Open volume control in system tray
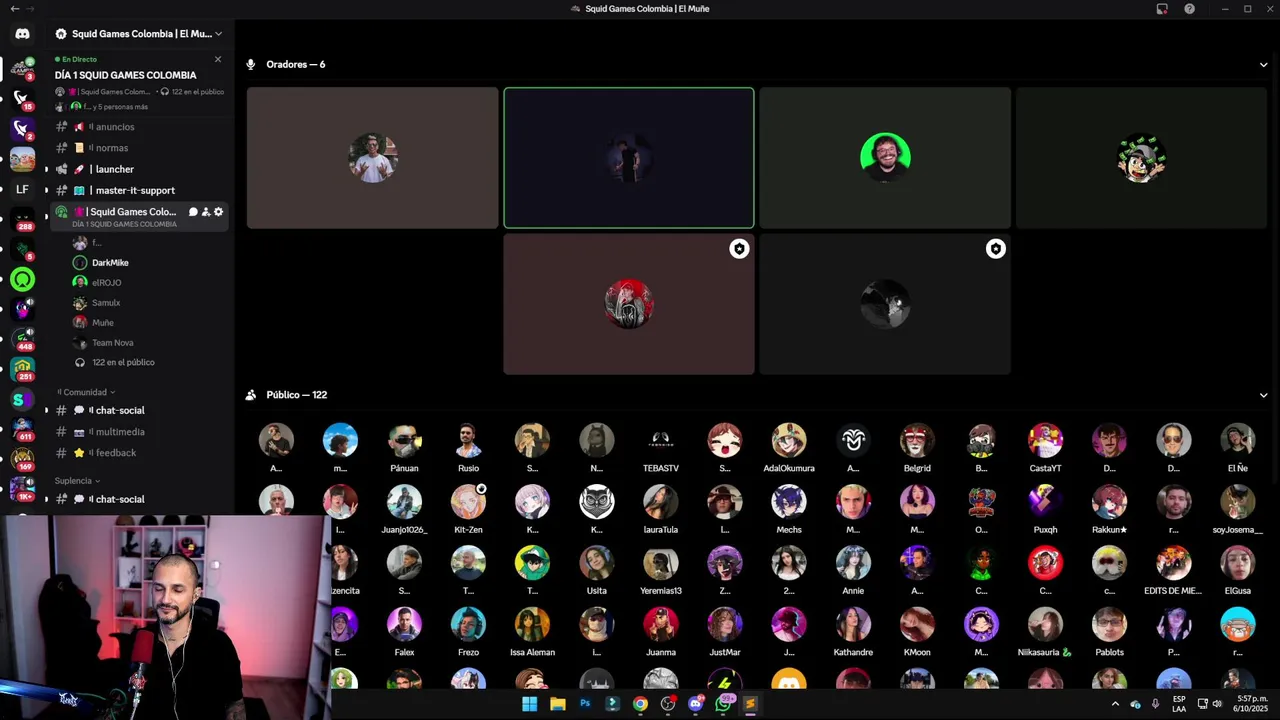The image size is (1280, 720). point(1217,704)
